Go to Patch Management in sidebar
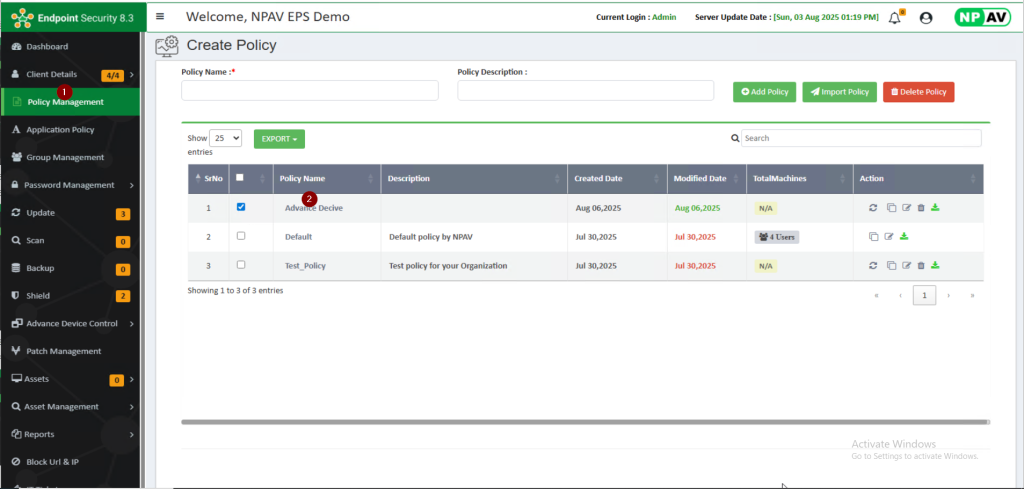Screen dimensions: 1024x489 (63, 351)
